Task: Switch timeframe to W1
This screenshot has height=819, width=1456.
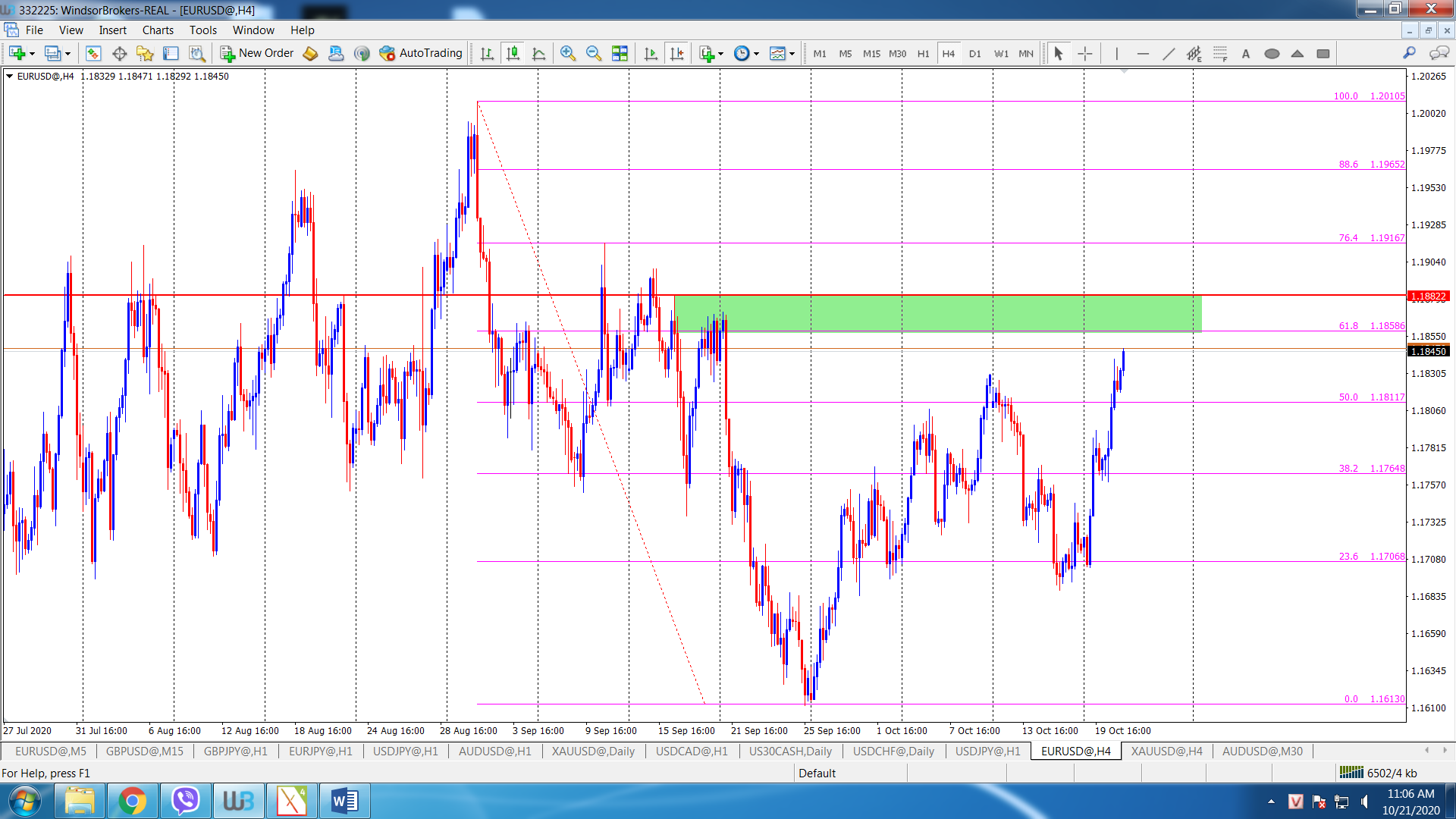Action: [x=1002, y=53]
